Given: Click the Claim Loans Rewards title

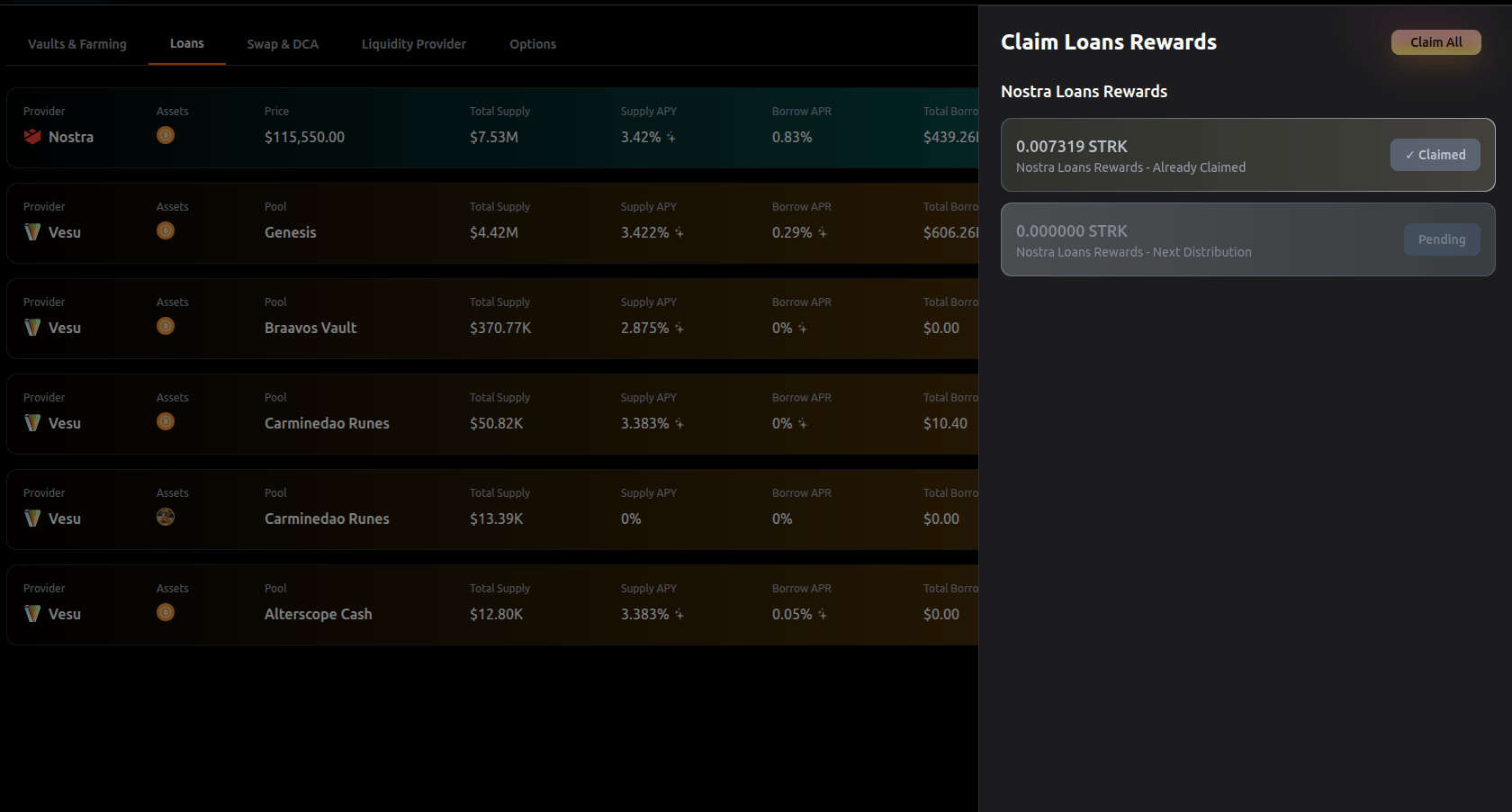Looking at the screenshot, I should [1109, 42].
